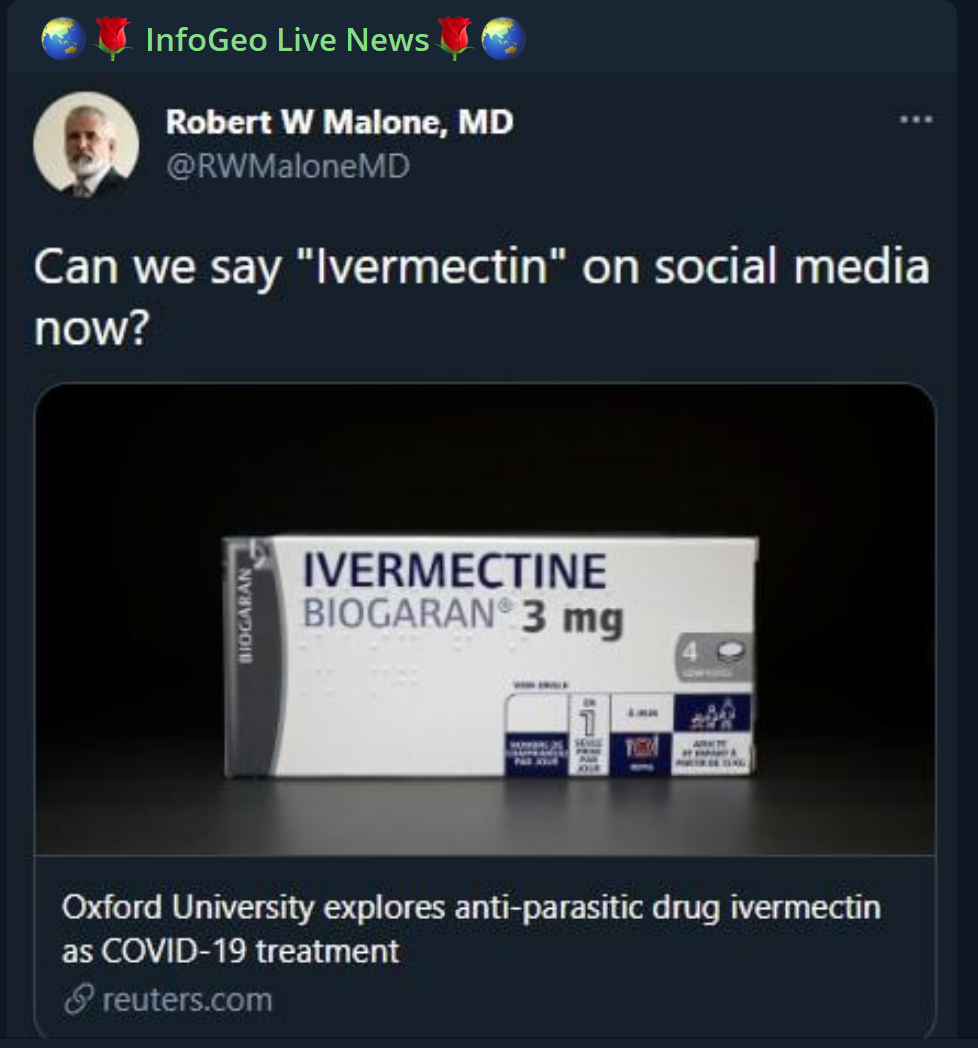Click the 4-tablet count badge on box
The width and height of the screenshot is (978, 1048).
tap(713, 657)
